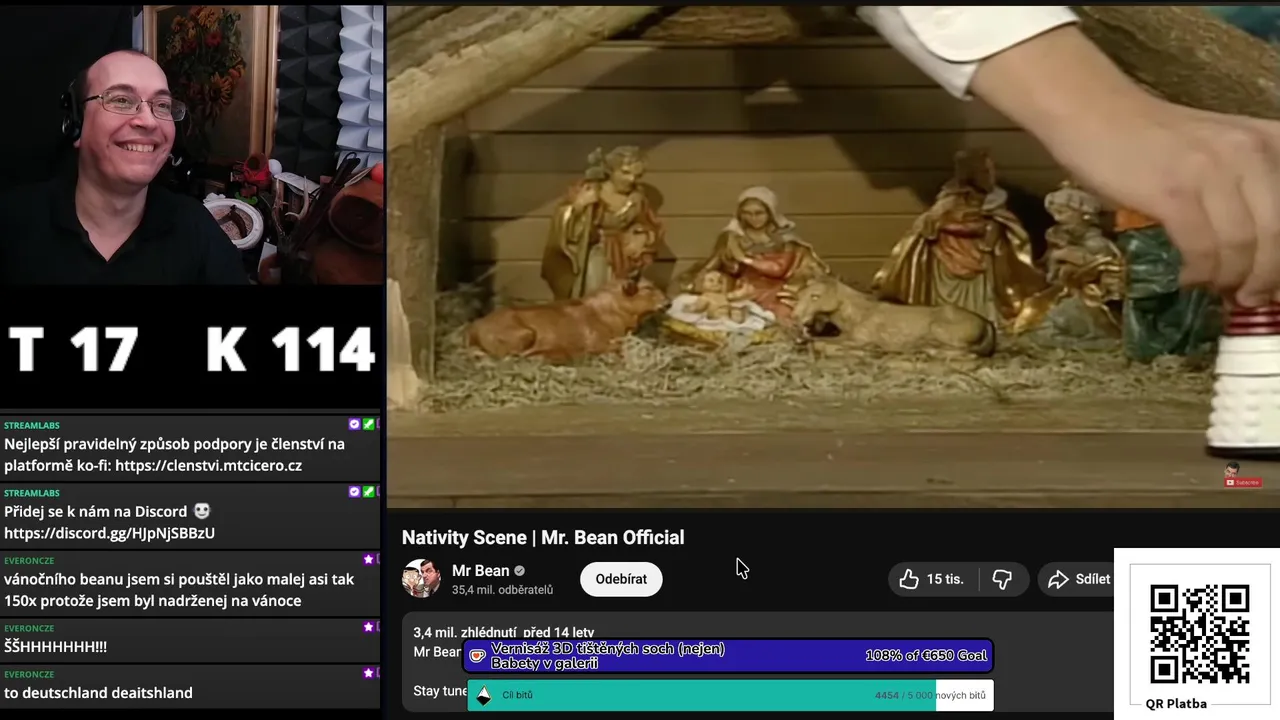This screenshot has height=720, width=1280.
Task: Open the discord.gg invite link in chat
Action: point(109,534)
